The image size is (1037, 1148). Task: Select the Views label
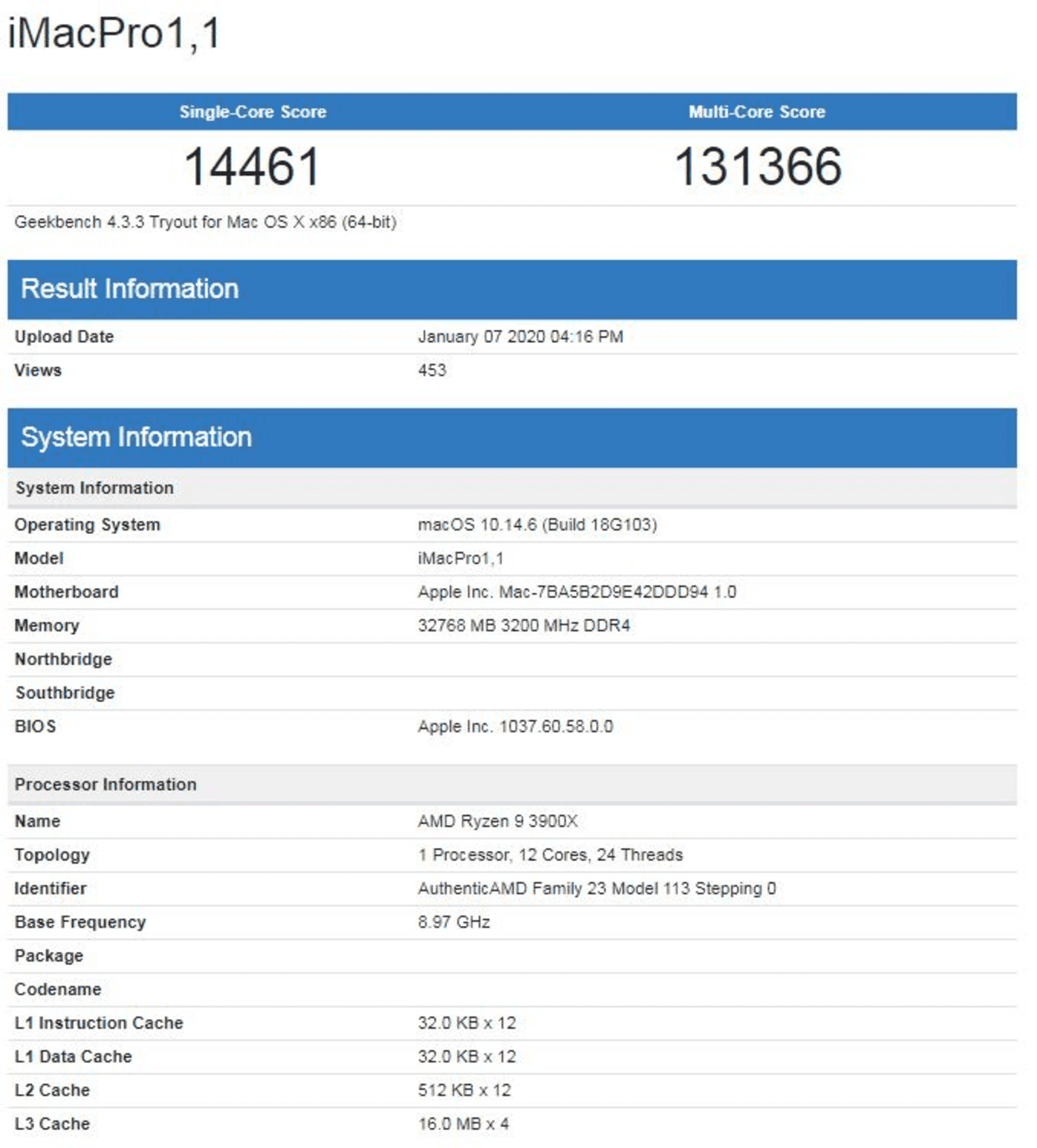tap(38, 371)
